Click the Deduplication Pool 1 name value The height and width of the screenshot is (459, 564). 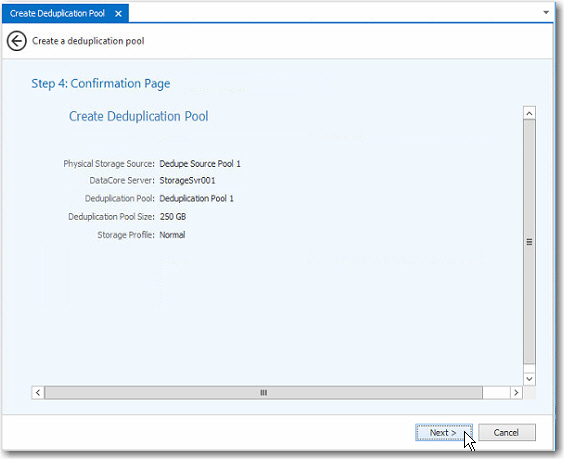(x=196, y=199)
